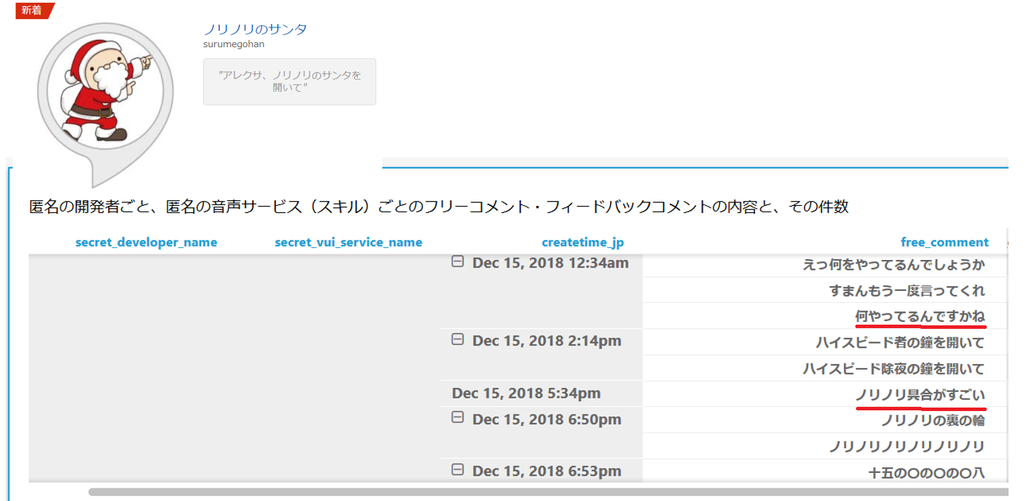
Task: Collapse the Dec 15, 2018 6:53pm group
Action: (x=458, y=470)
